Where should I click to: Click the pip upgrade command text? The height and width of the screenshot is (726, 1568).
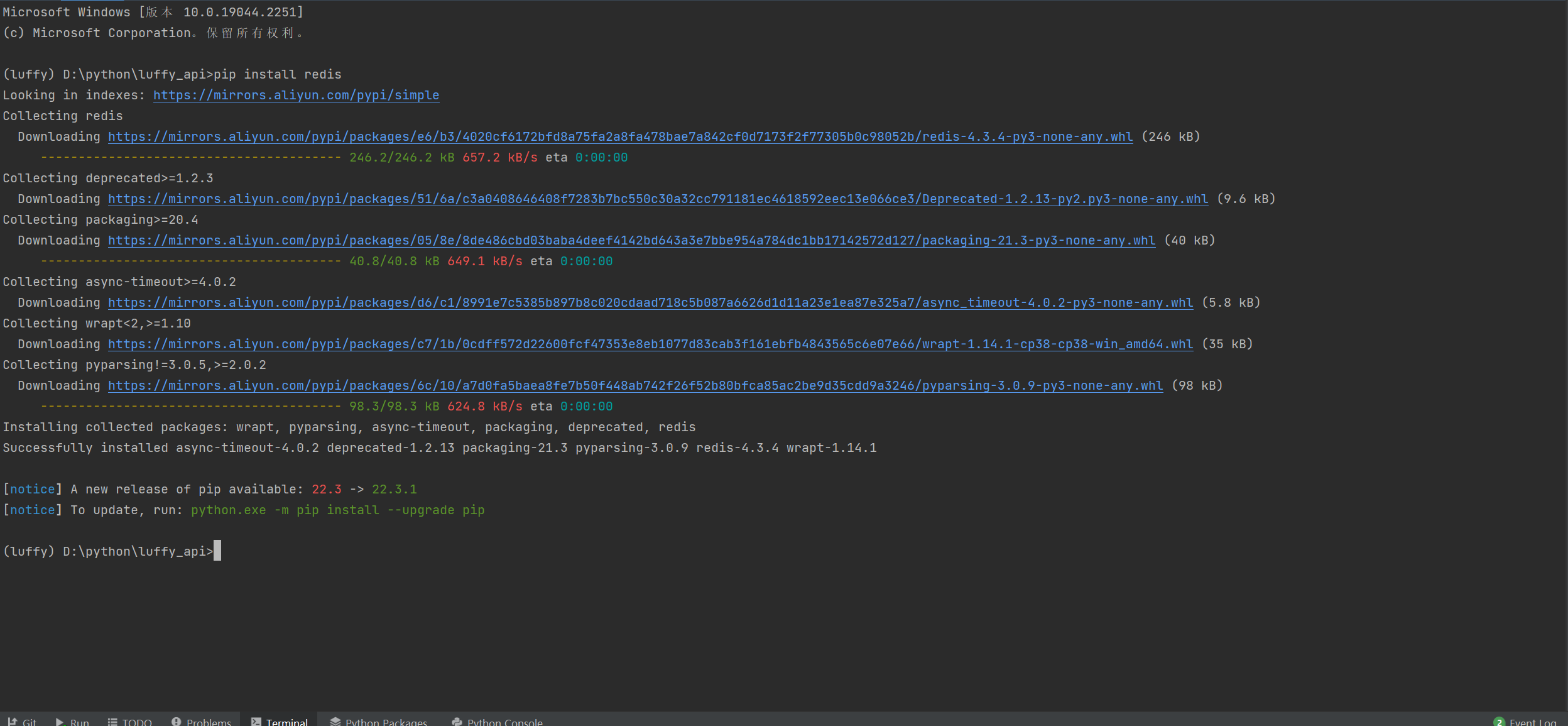pos(337,510)
